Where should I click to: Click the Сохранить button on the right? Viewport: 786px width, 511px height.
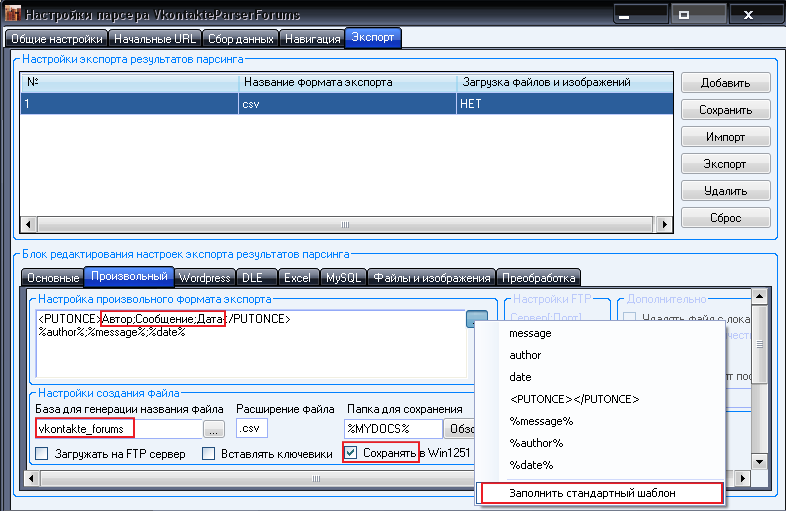[x=725, y=110]
